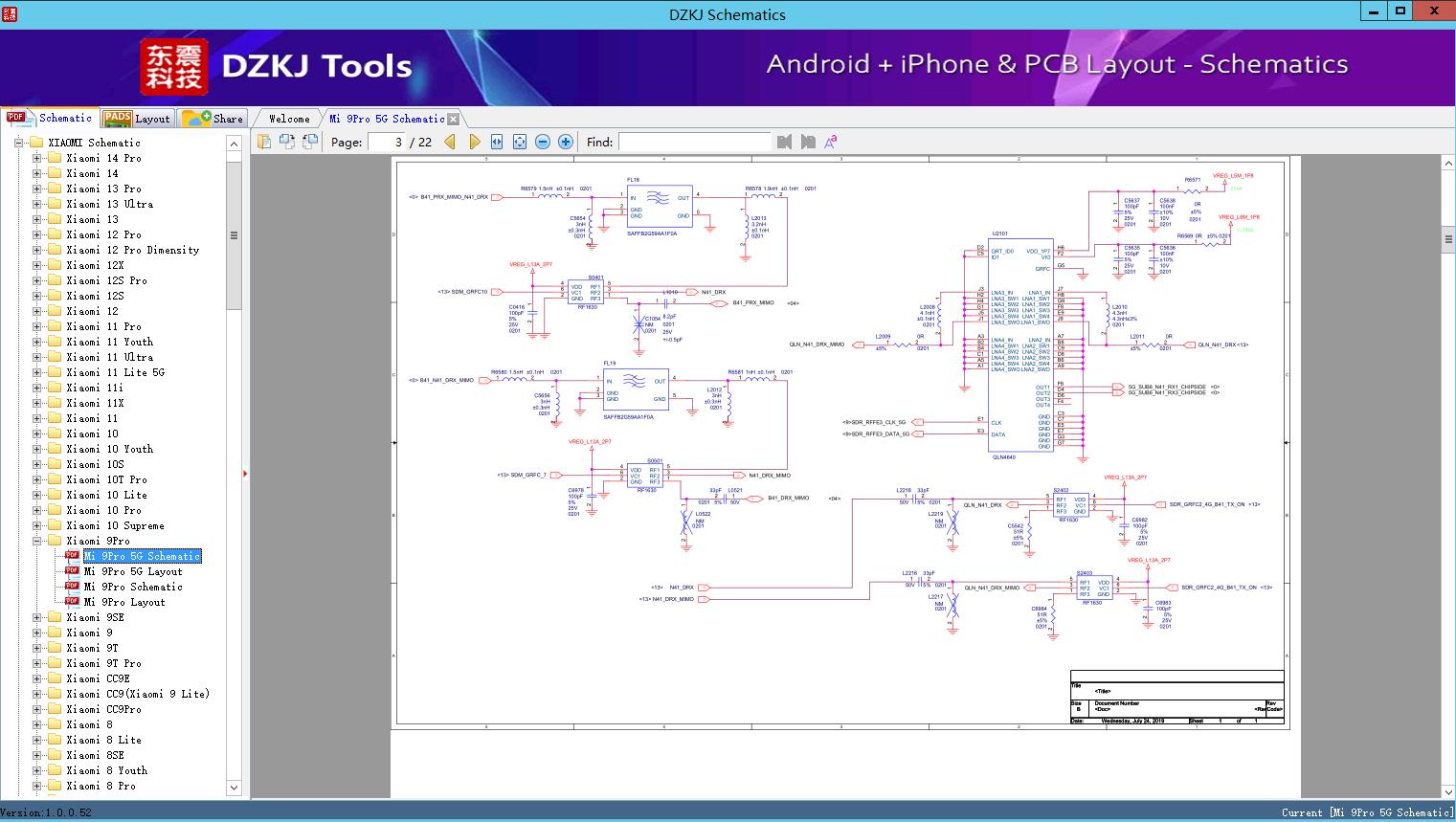
Task: Zoom in using the plus icon
Action: tap(566, 142)
